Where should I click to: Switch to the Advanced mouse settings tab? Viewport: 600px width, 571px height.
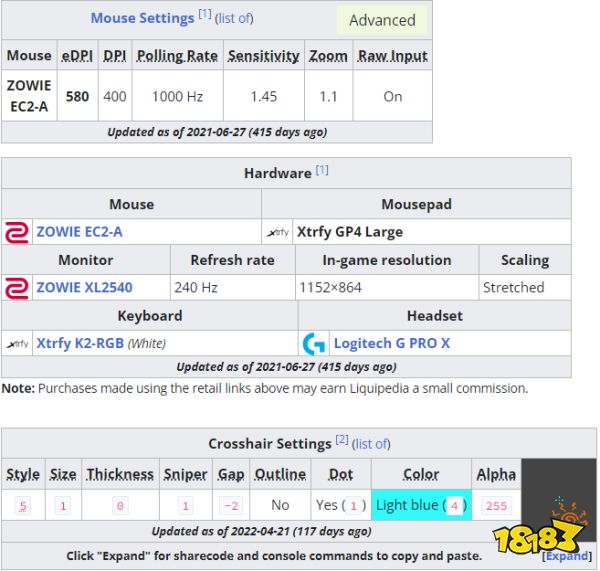pos(382,20)
